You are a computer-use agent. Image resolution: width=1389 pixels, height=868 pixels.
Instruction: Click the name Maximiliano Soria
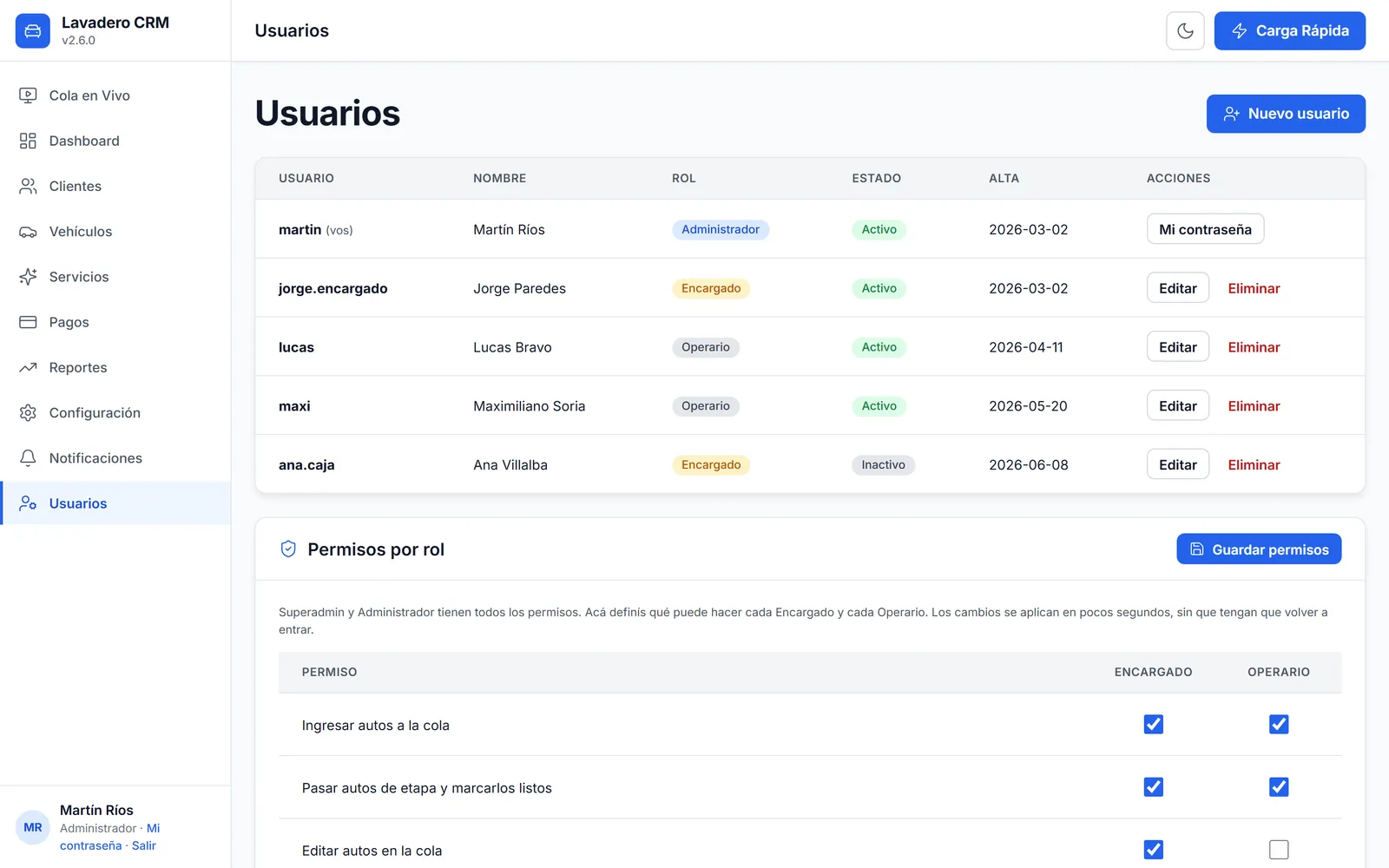click(530, 406)
